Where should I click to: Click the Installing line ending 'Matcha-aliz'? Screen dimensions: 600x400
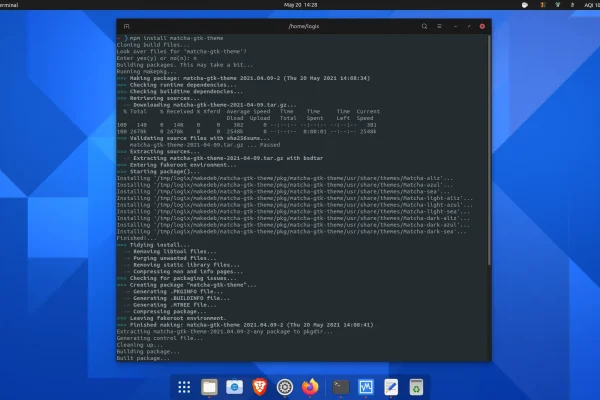pyautogui.click(x=285, y=178)
